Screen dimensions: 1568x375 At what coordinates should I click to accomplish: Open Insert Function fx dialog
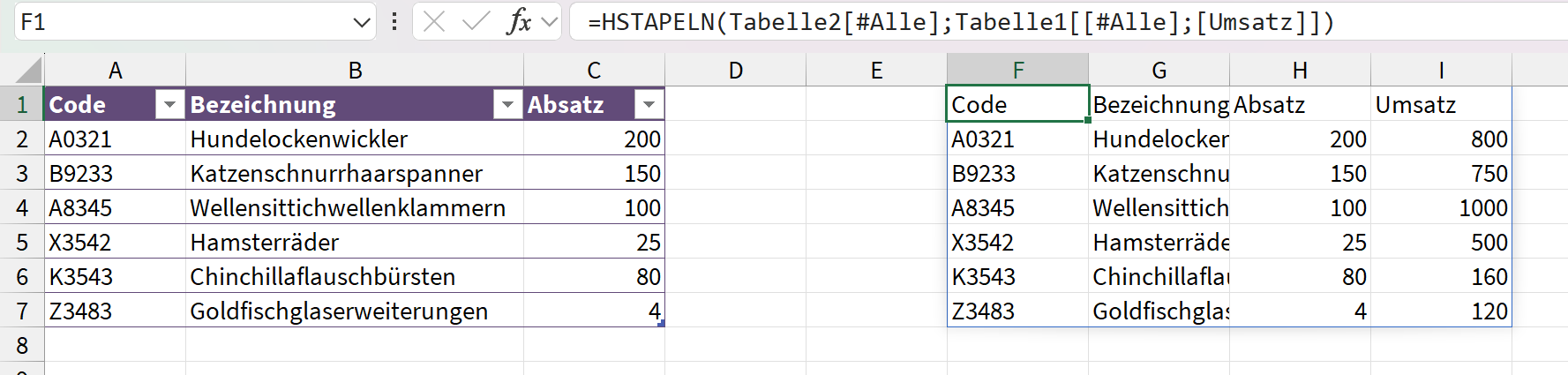pyautogui.click(x=519, y=22)
